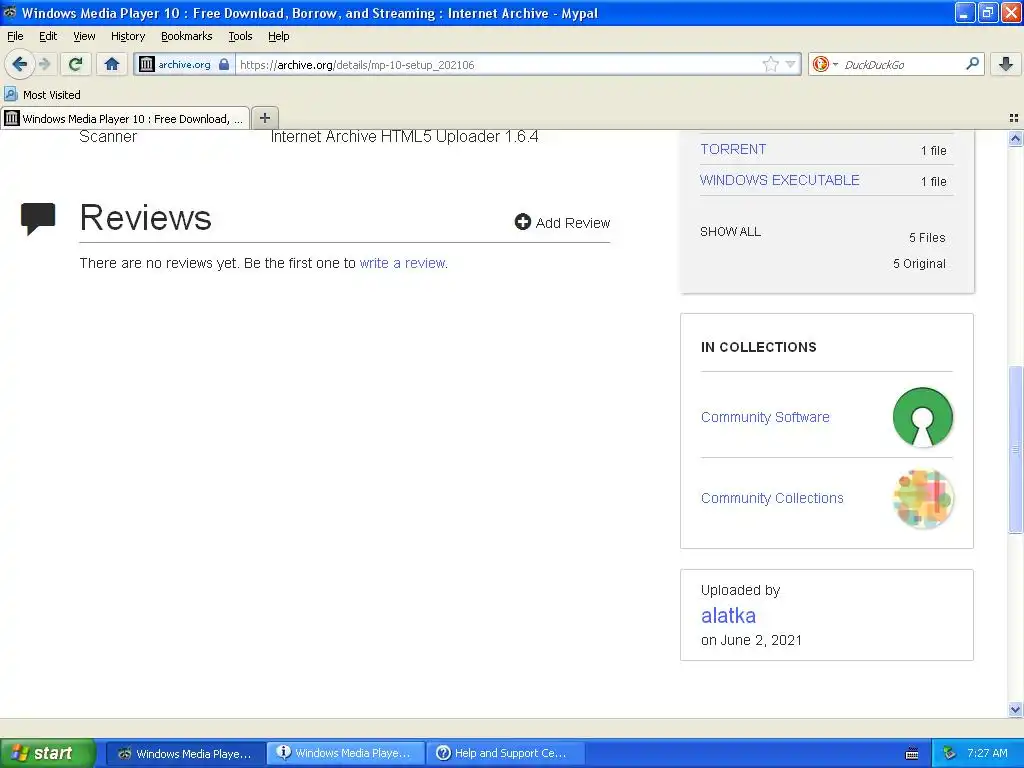Go to the Home page icon
The image size is (1024, 768).
[112, 64]
